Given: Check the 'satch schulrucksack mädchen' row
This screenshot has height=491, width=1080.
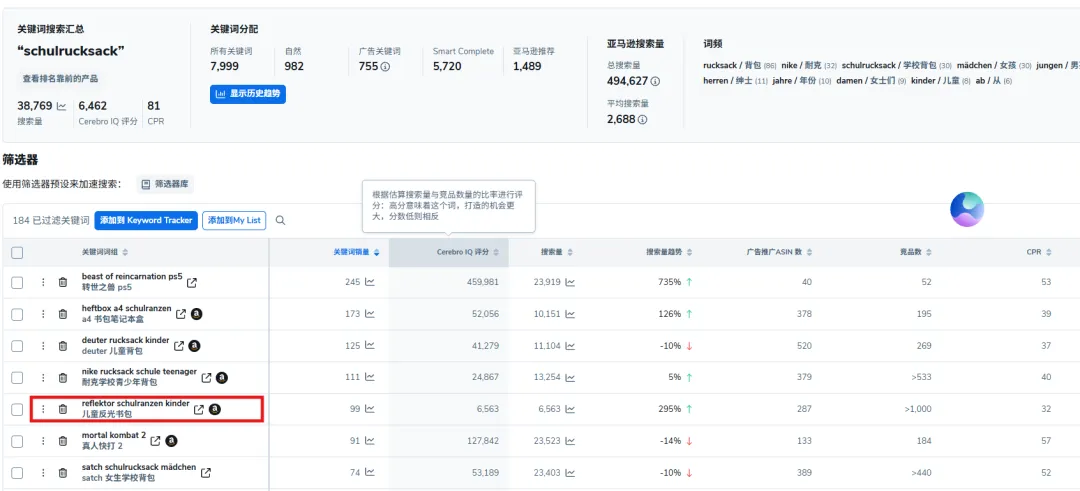Looking at the screenshot, I should [17, 472].
